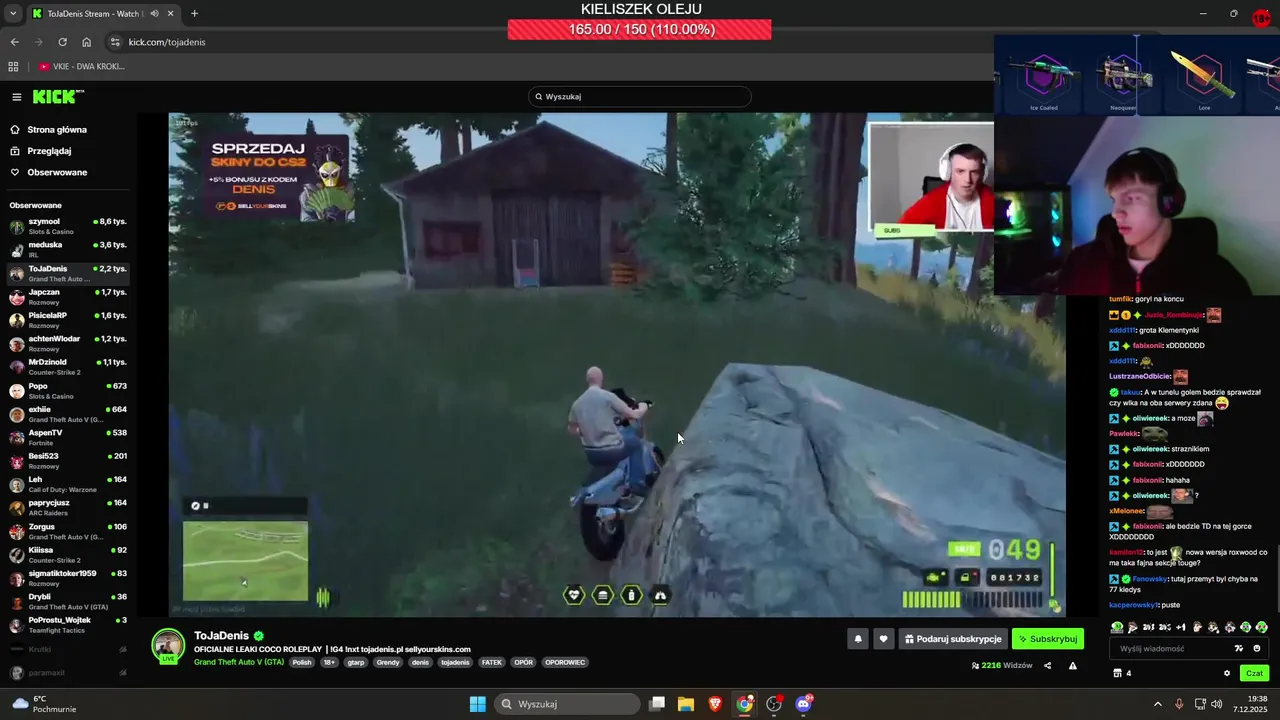Toggle stream notifications bell
The image size is (1280, 720).
click(x=857, y=639)
